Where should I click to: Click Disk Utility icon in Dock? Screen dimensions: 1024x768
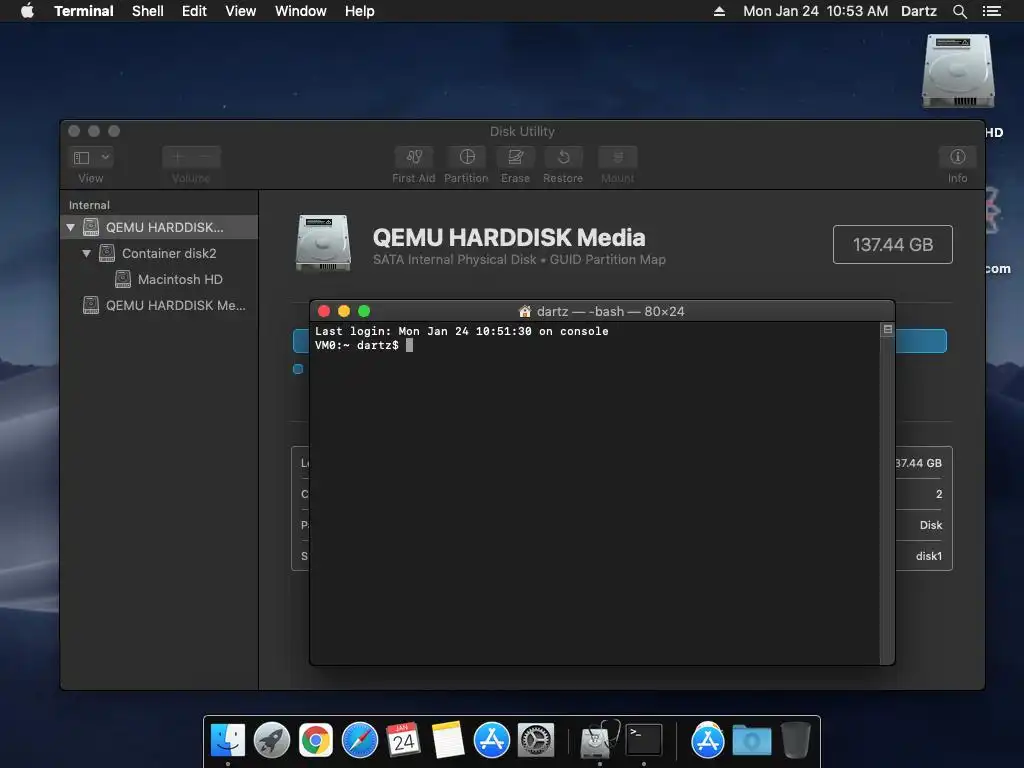point(600,739)
